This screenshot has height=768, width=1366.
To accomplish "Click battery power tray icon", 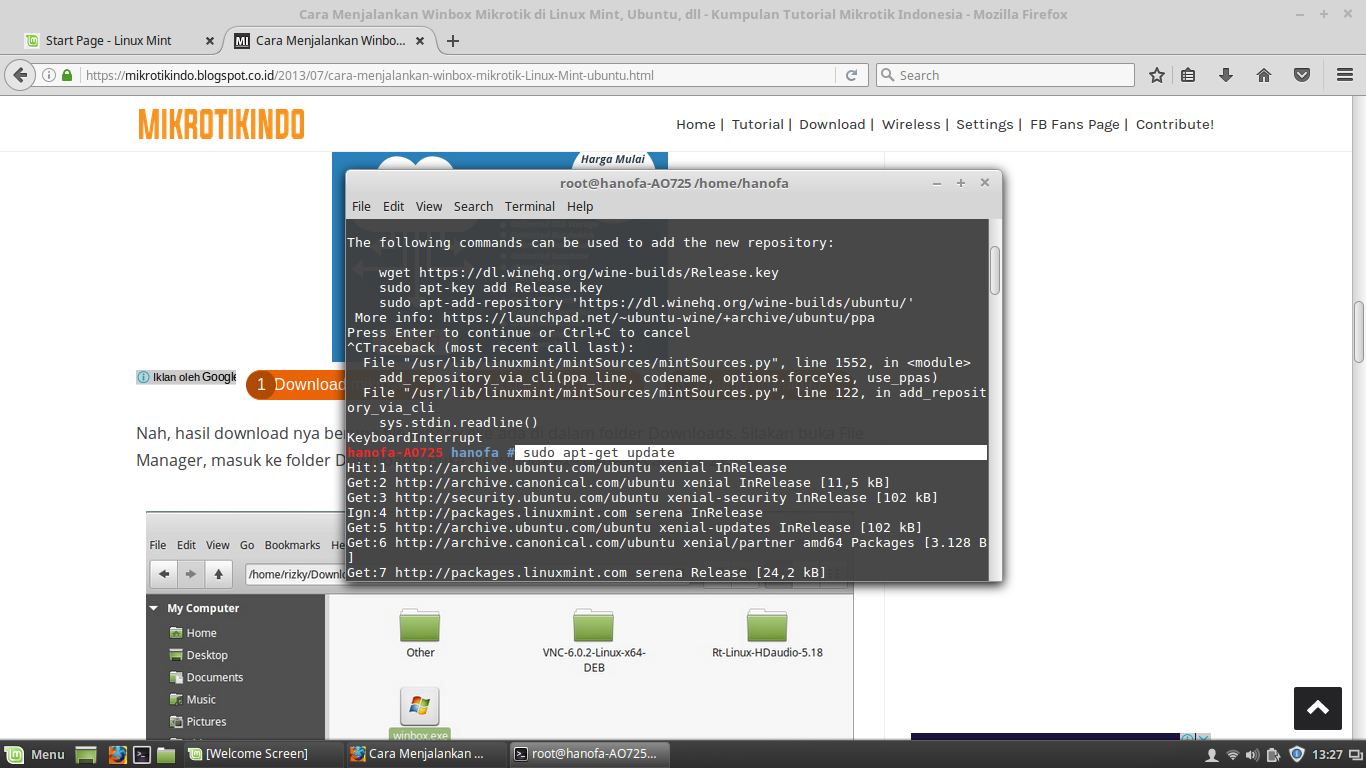I will [1275, 754].
